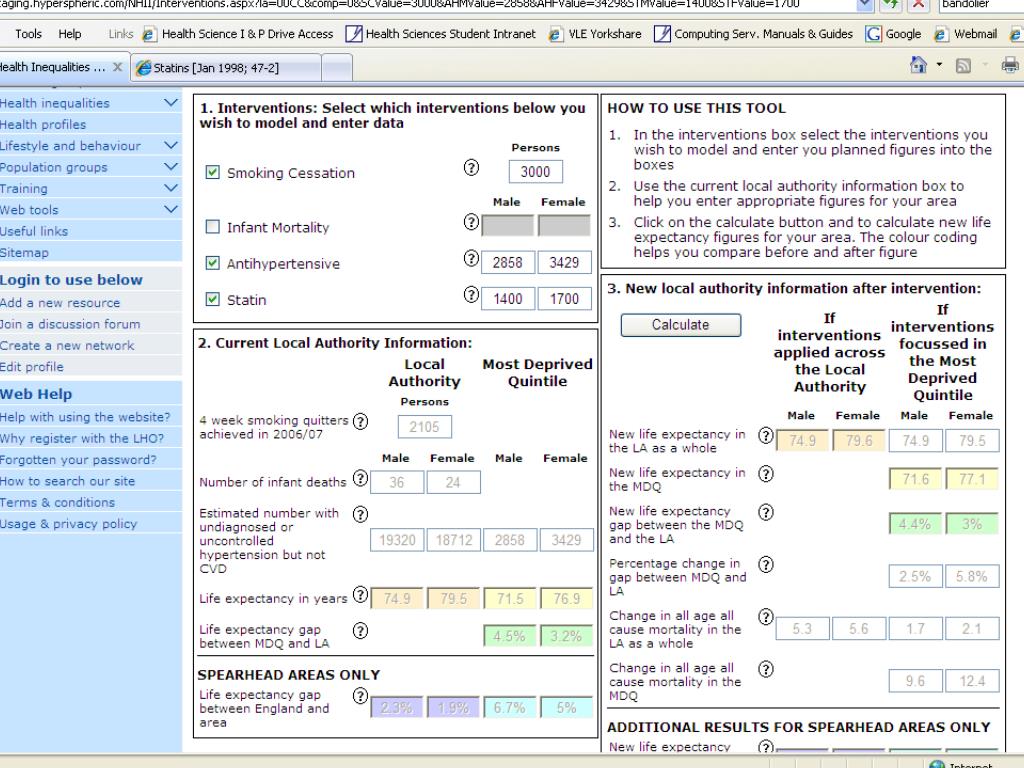The image size is (1024, 768).
Task: Click Join a discussion forum link
Action: pyautogui.click(x=70, y=325)
